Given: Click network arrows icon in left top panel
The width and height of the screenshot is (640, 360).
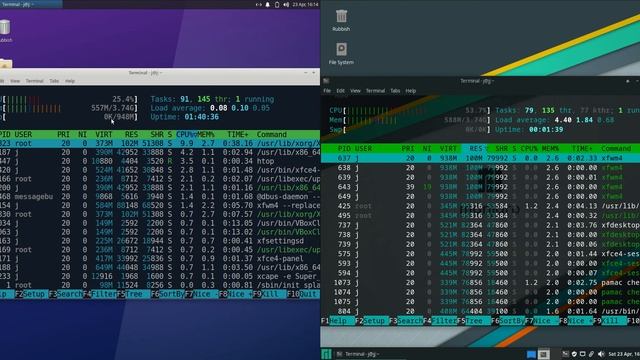Looking at the screenshot, I should 258,4.
